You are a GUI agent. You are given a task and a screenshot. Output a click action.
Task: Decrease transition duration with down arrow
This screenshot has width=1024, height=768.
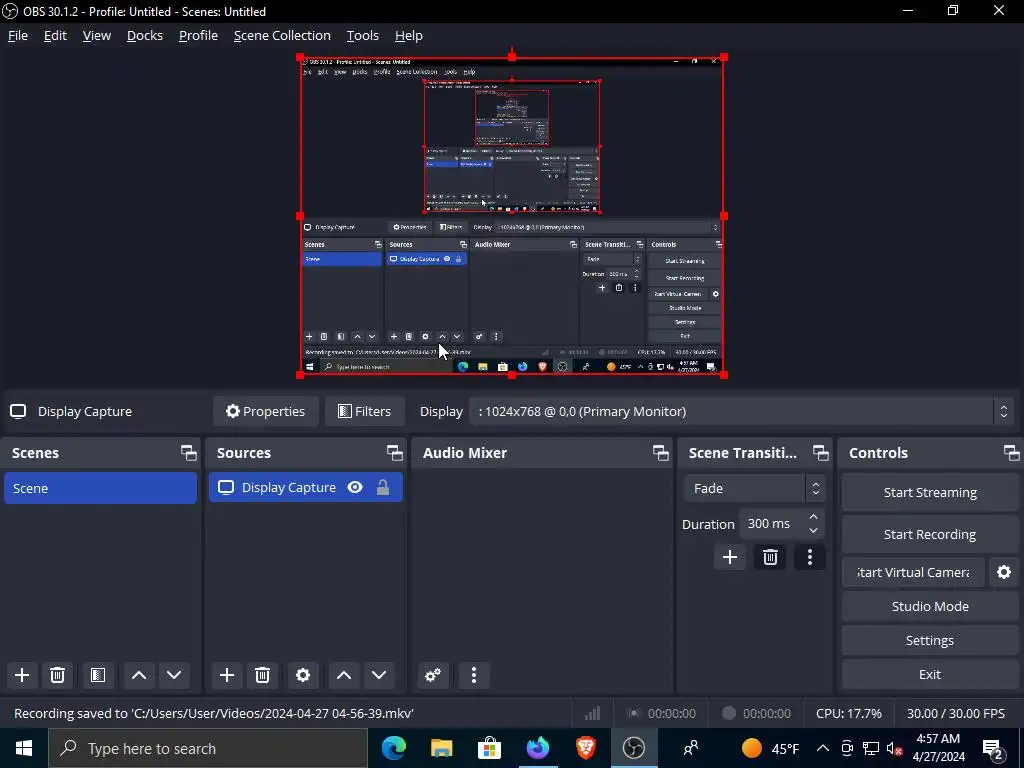coord(813,530)
